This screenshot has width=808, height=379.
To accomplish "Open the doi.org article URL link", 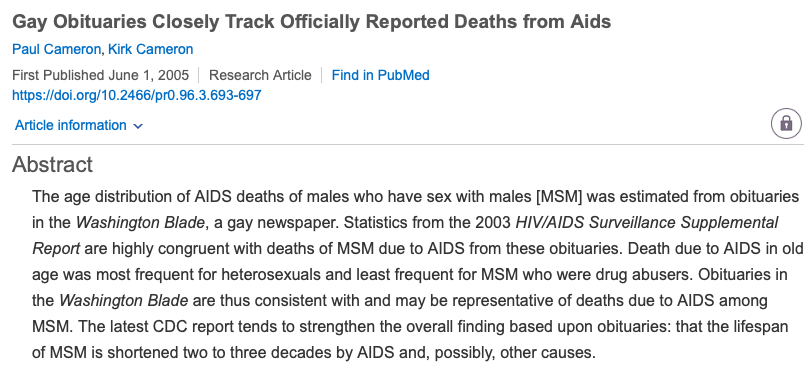I will [137, 95].
